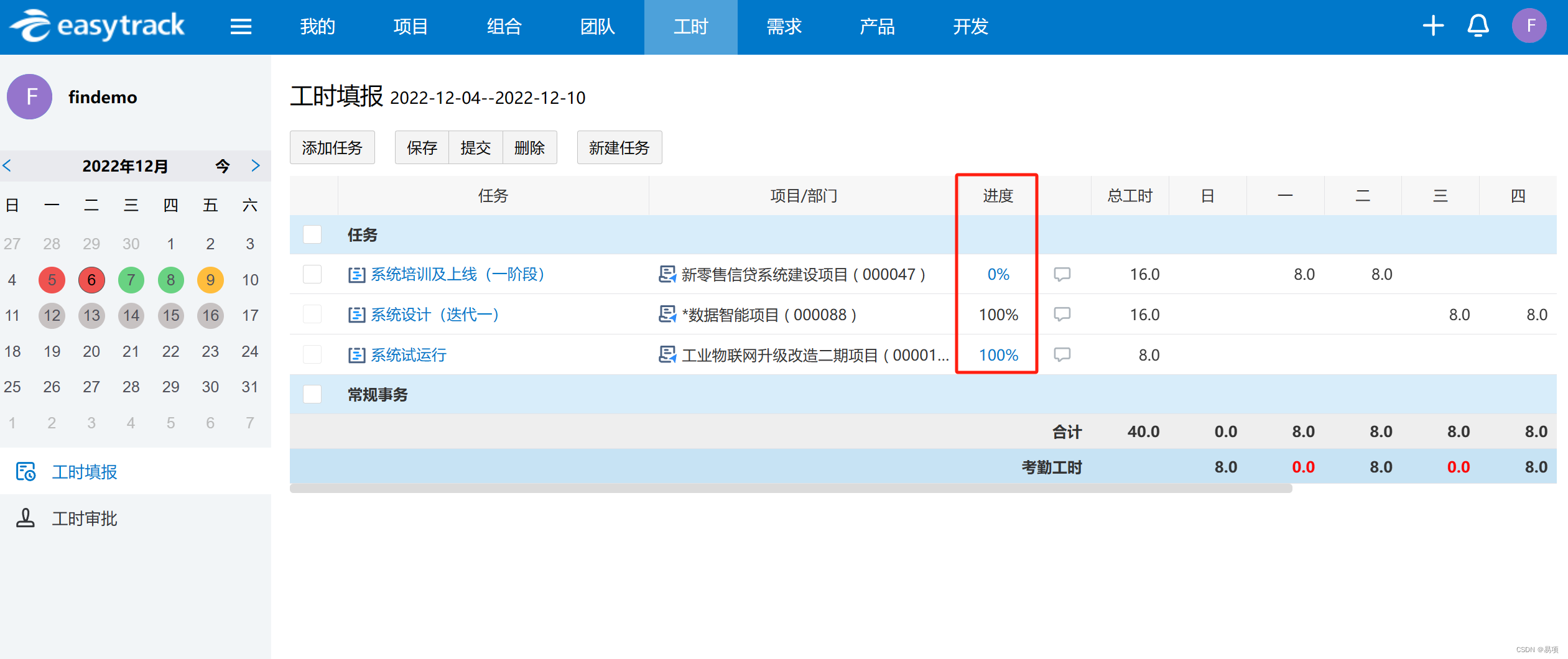
Task: Click total 8.0 hours for 系统试运行
Action: 1149,355
